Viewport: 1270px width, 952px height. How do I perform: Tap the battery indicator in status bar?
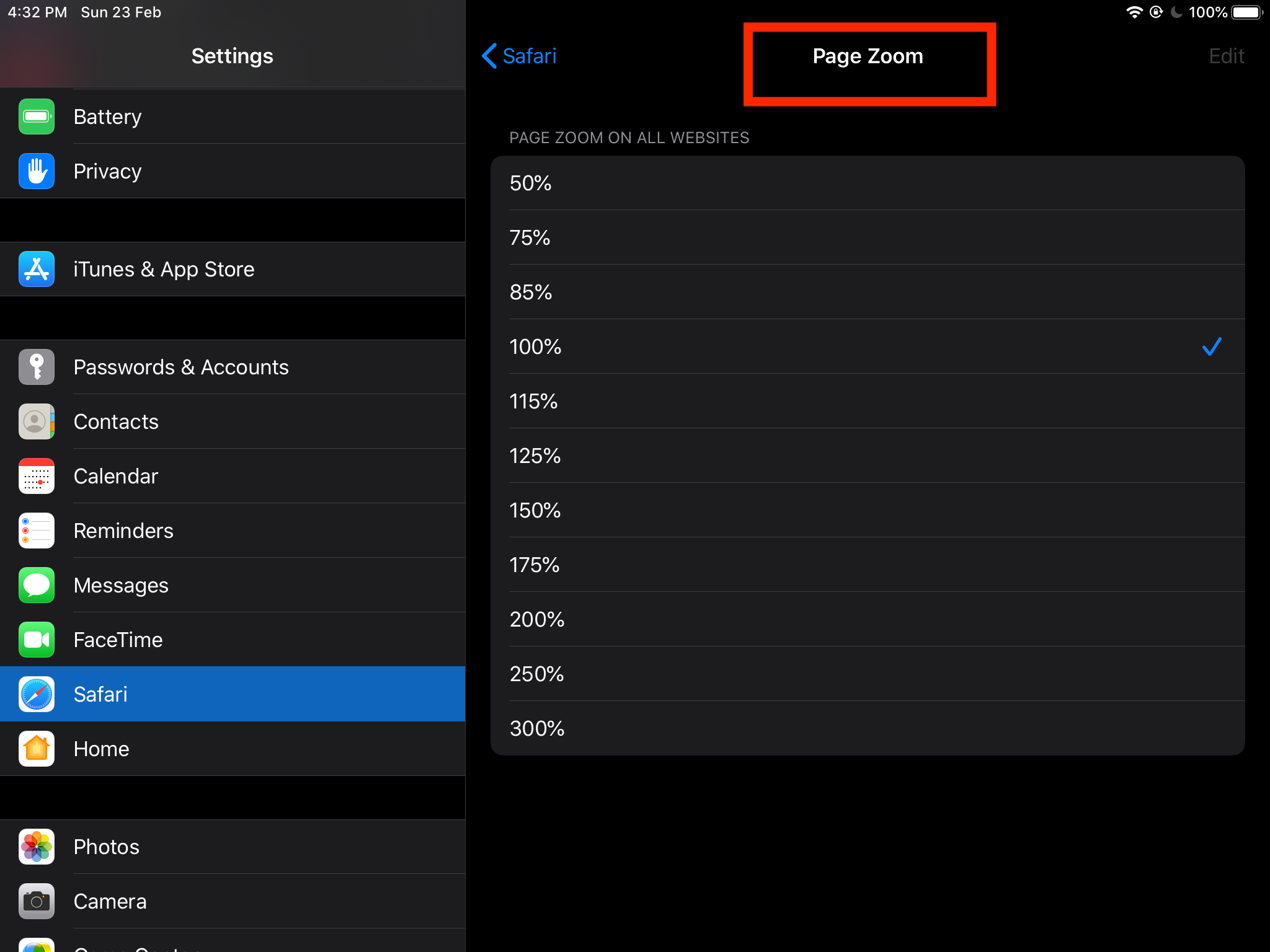(x=1247, y=12)
